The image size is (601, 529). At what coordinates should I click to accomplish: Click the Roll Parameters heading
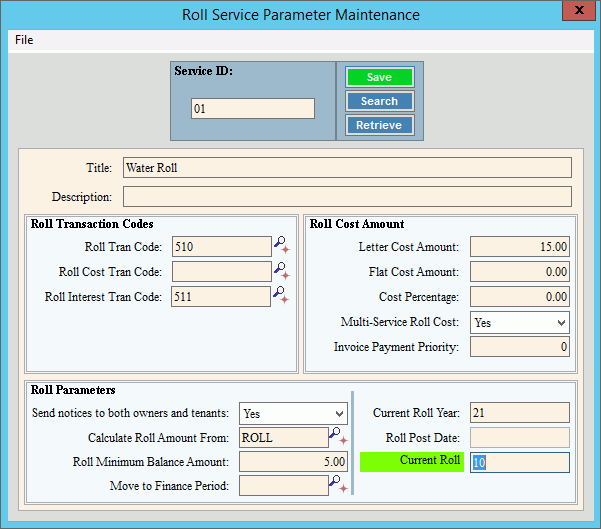73,390
